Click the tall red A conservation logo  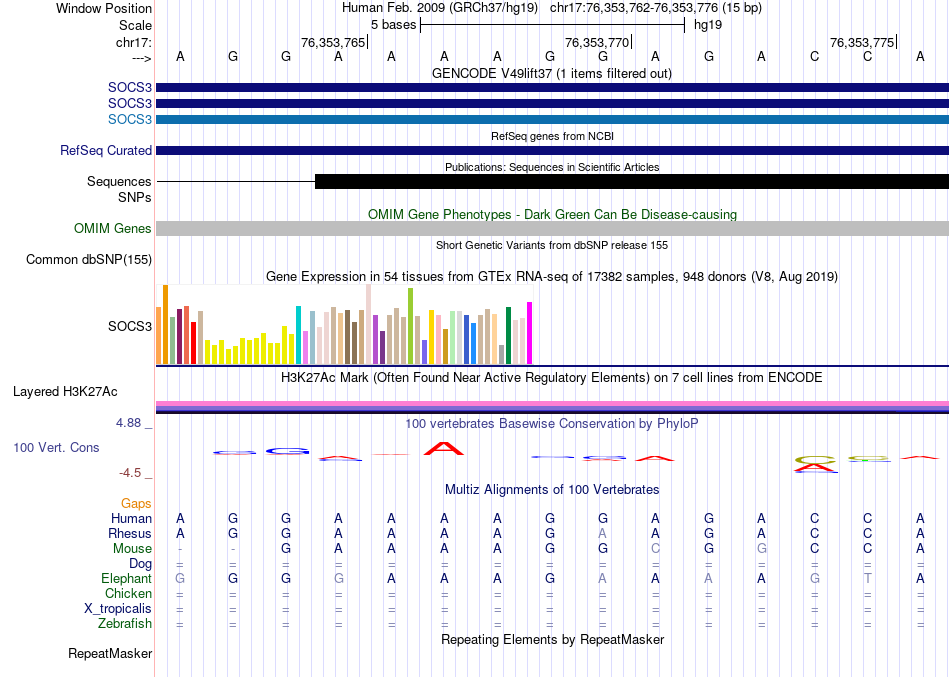click(443, 449)
